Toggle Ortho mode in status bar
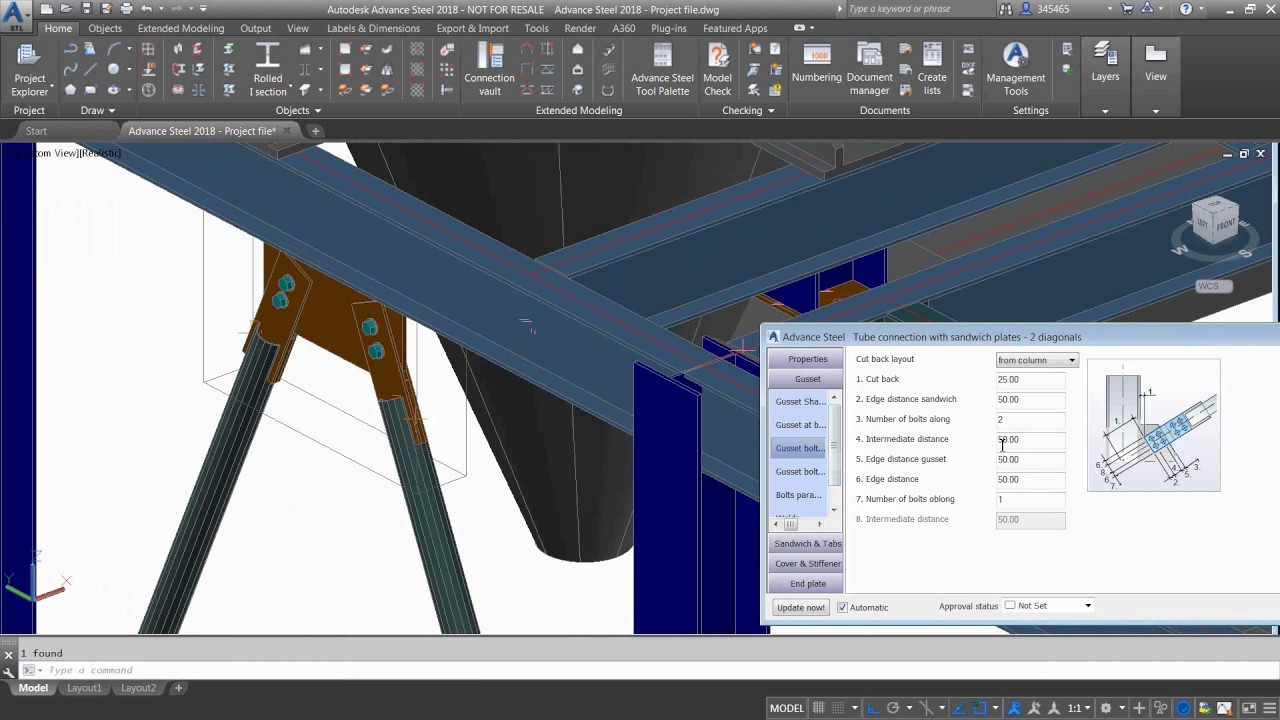Viewport: 1280px width, 720px height. click(872, 708)
